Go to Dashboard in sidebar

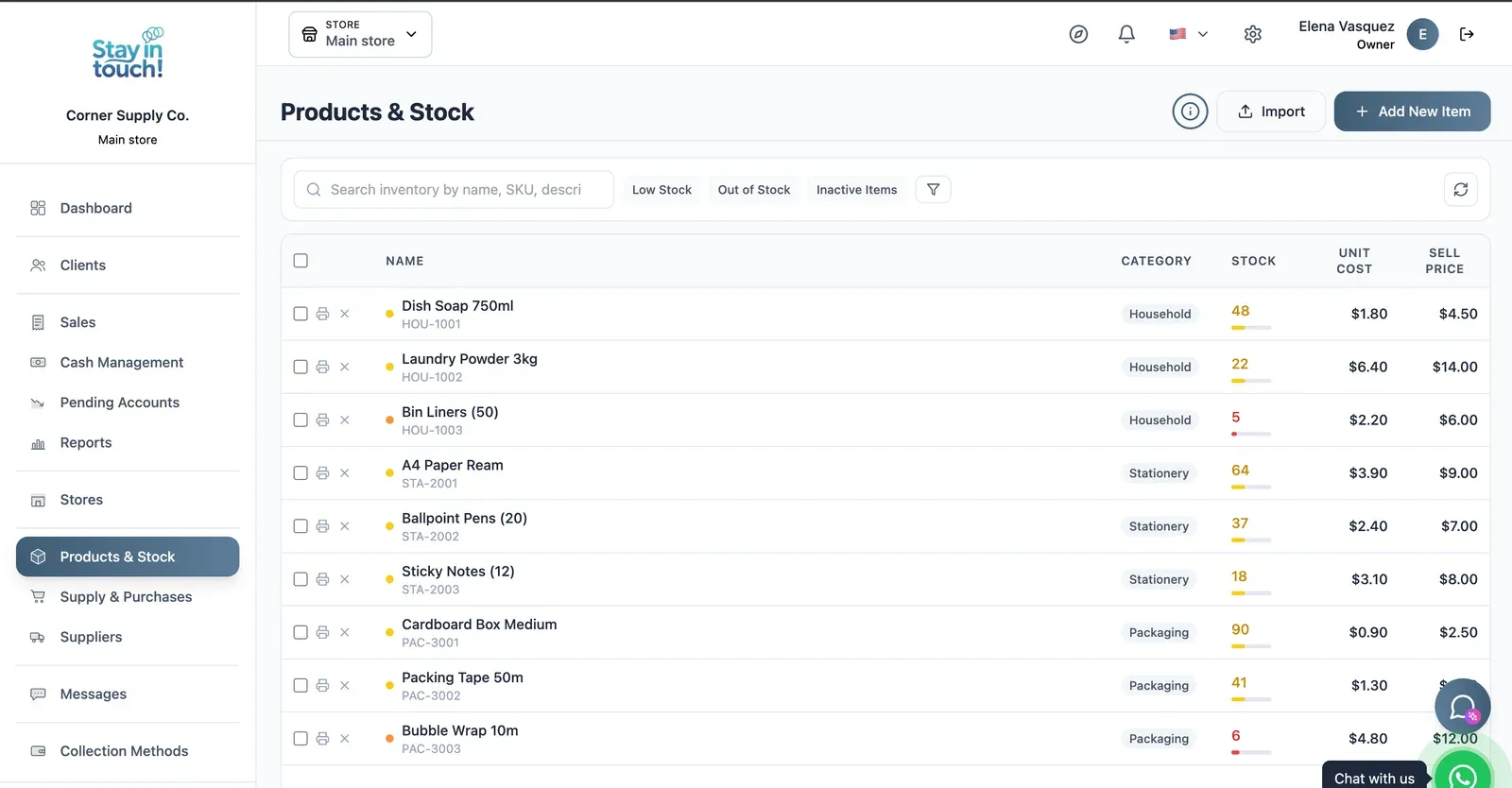(x=128, y=208)
